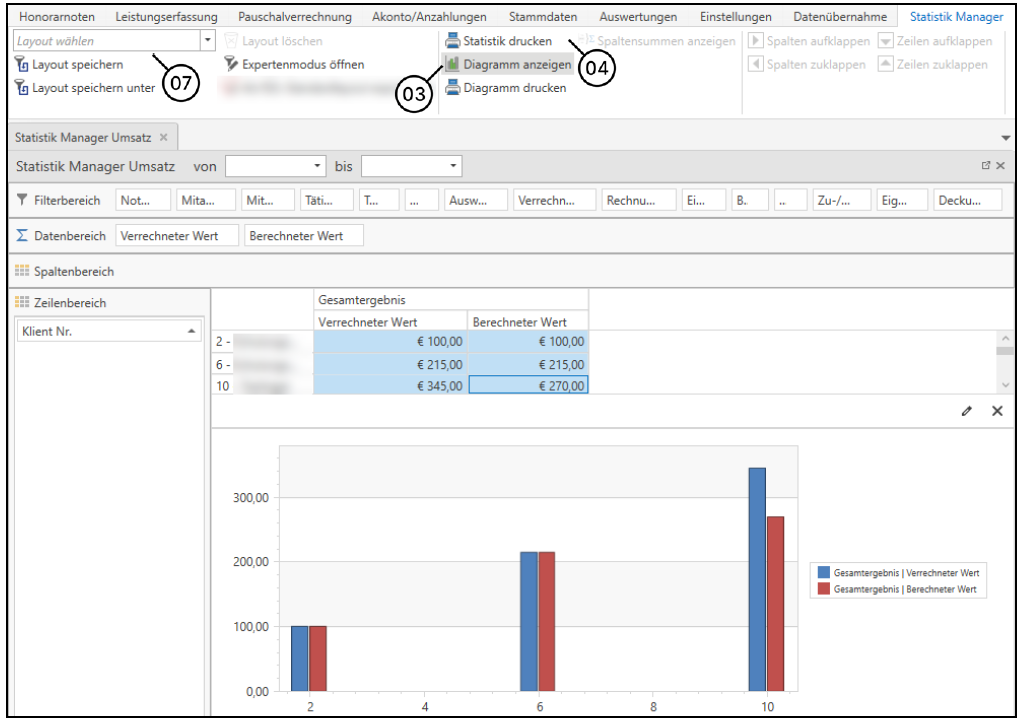Pop out the Statistik Manager Umsatz panel
The width and height of the screenshot is (1021, 723).
tap(985, 166)
